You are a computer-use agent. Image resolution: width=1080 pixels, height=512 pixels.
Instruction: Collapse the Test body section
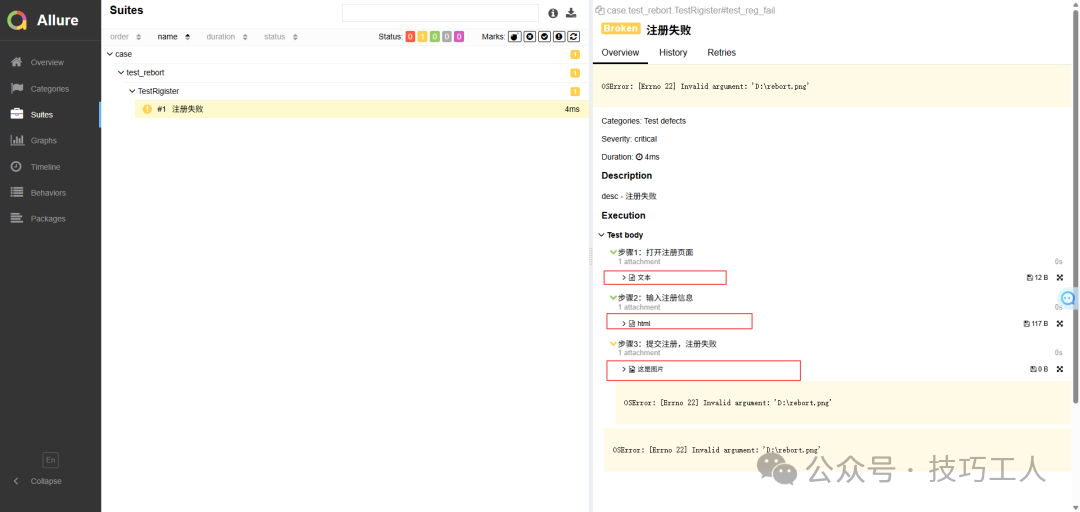pyautogui.click(x=601, y=235)
